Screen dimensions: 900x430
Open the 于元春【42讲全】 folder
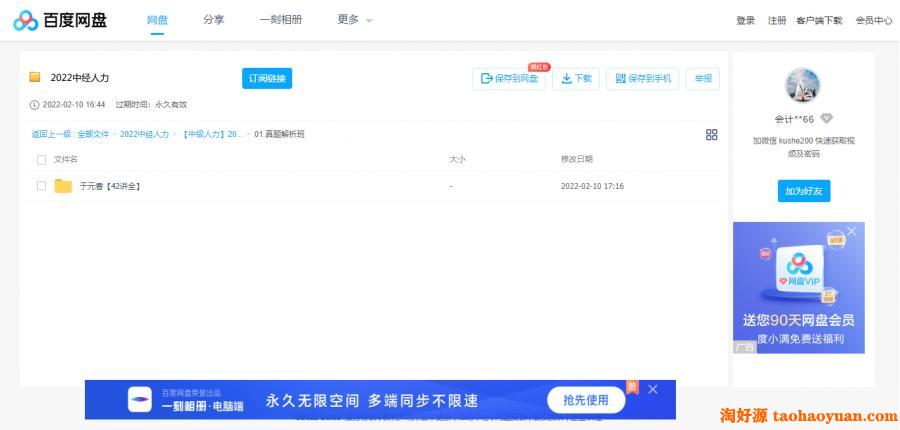109,186
